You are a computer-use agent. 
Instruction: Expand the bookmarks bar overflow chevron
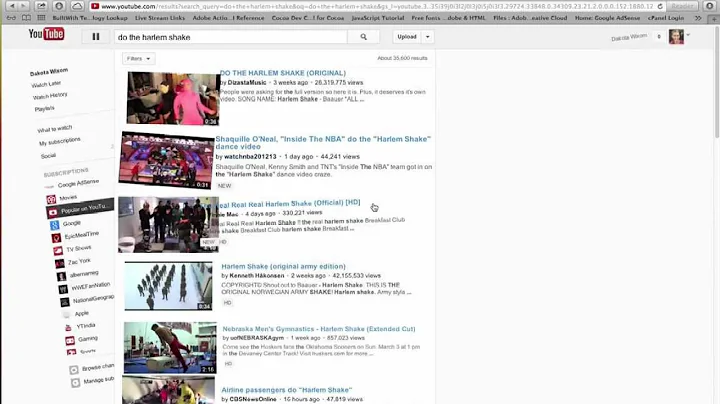[698, 18]
